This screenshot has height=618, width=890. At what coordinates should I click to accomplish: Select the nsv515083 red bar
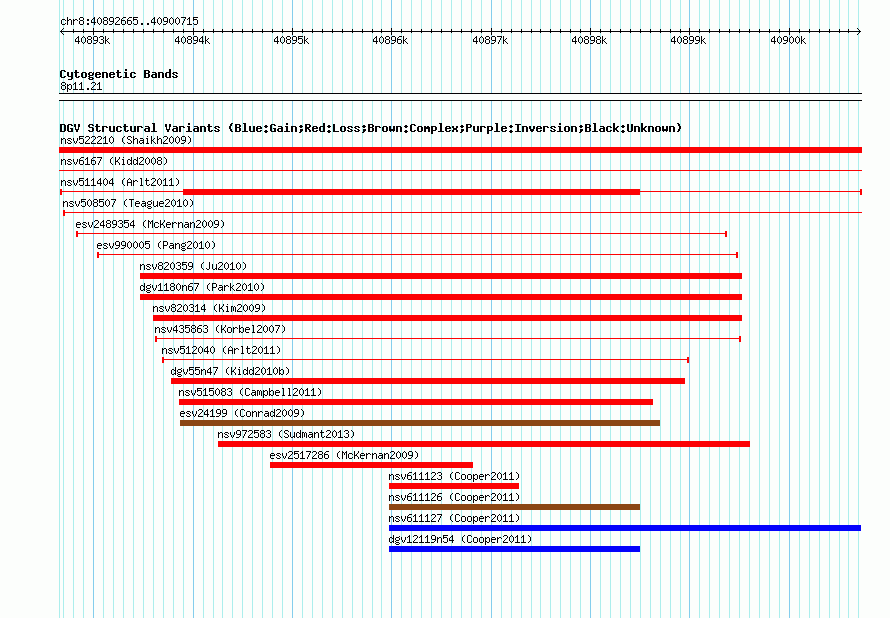click(416, 402)
